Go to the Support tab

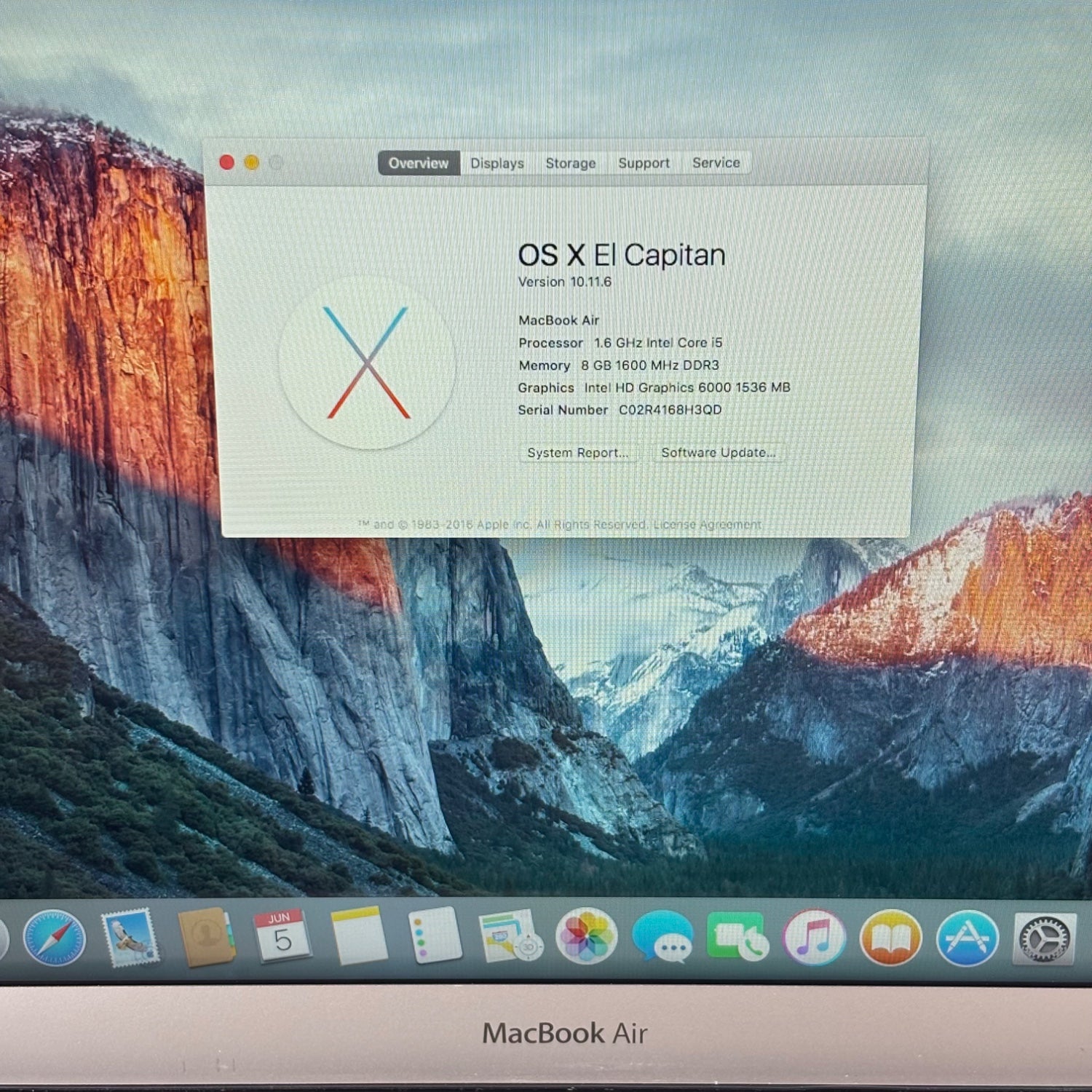point(644,163)
